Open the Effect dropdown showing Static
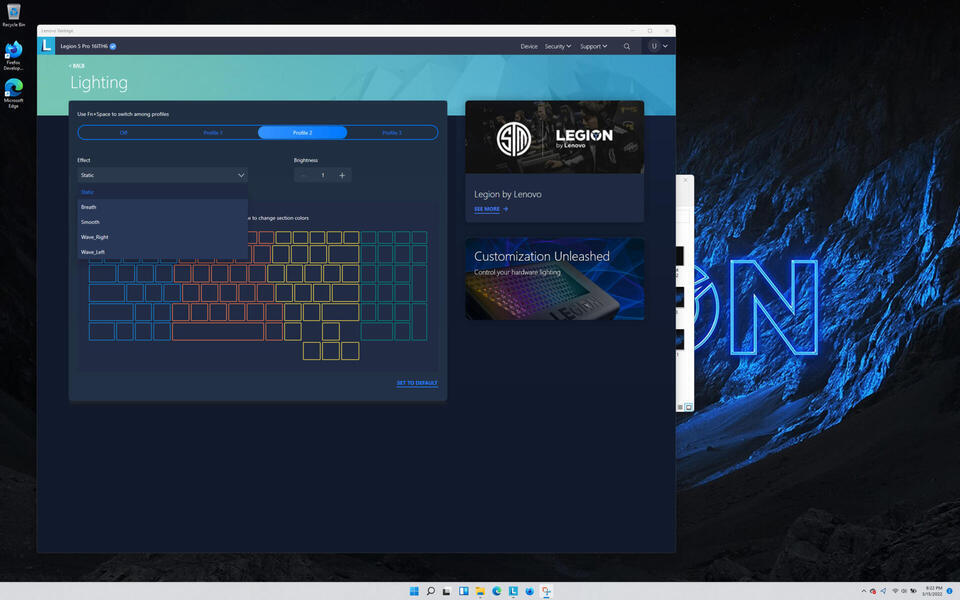Viewport: 960px width, 600px height. click(162, 175)
